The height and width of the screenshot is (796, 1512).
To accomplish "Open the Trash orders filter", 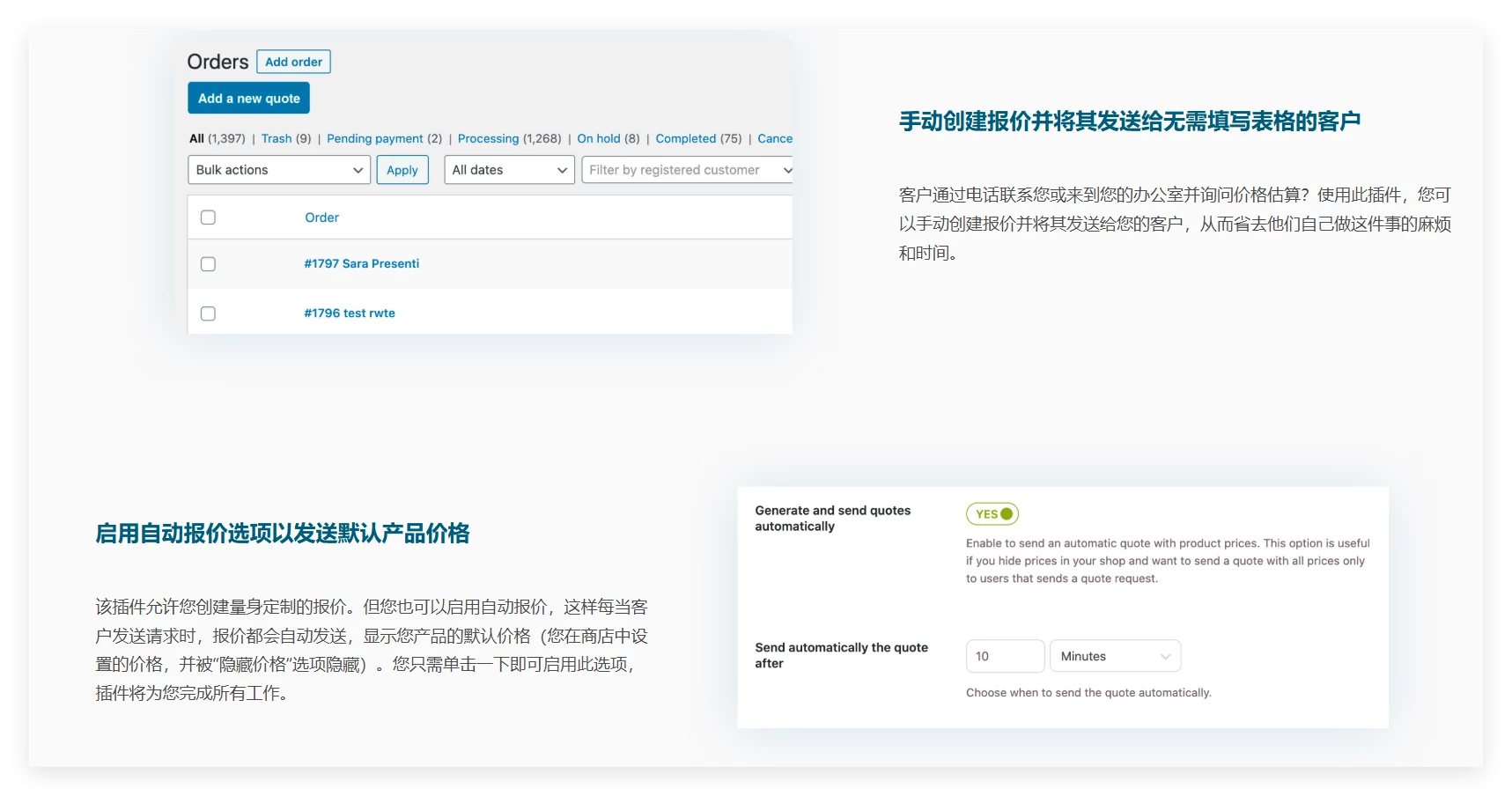I will click(x=276, y=138).
